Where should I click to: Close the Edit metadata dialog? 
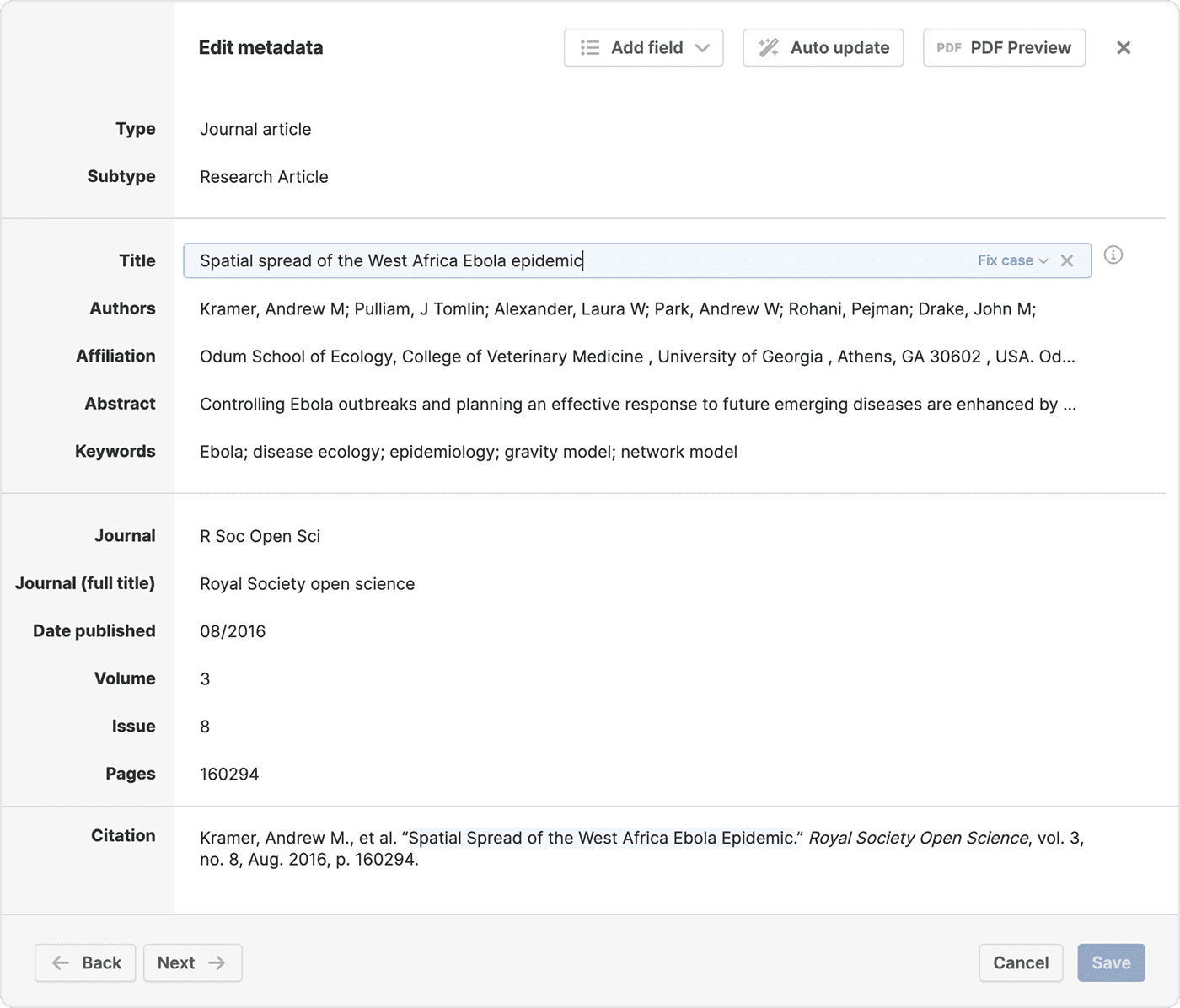1124,48
